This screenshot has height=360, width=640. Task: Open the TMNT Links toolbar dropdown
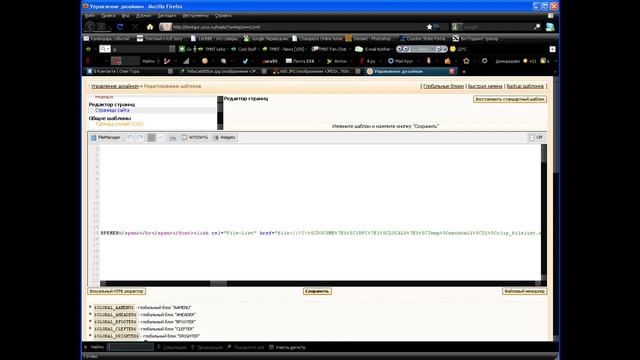point(213,49)
